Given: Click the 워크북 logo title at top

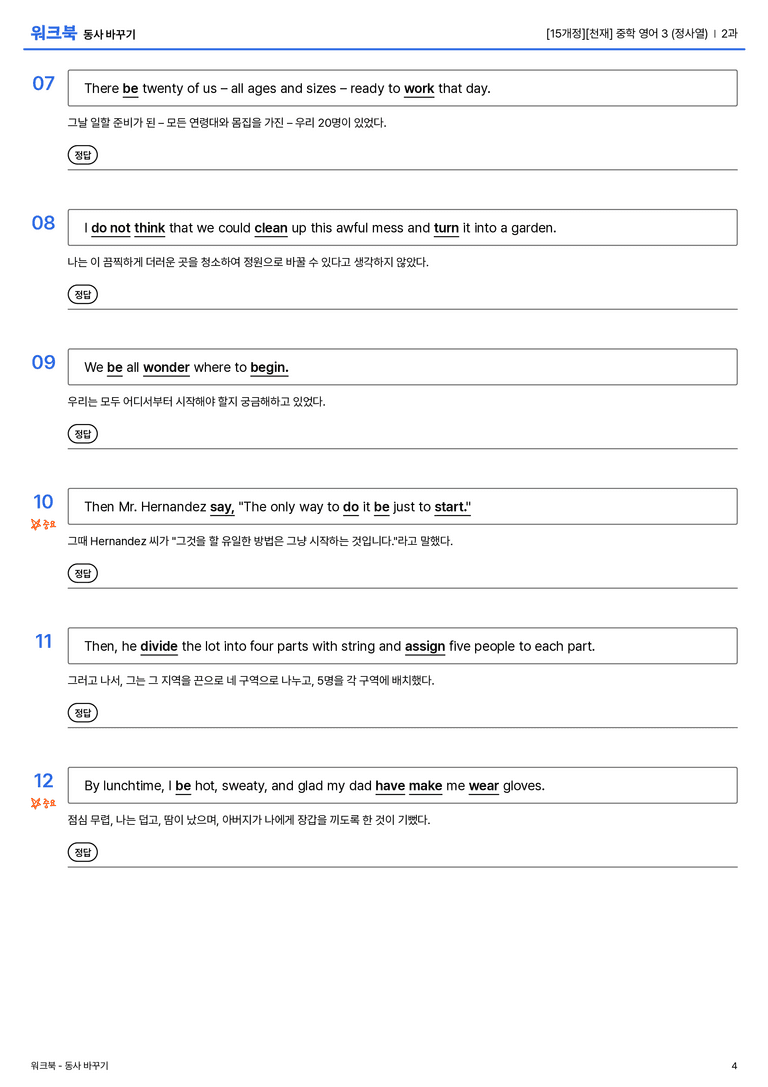Looking at the screenshot, I should 53,33.
